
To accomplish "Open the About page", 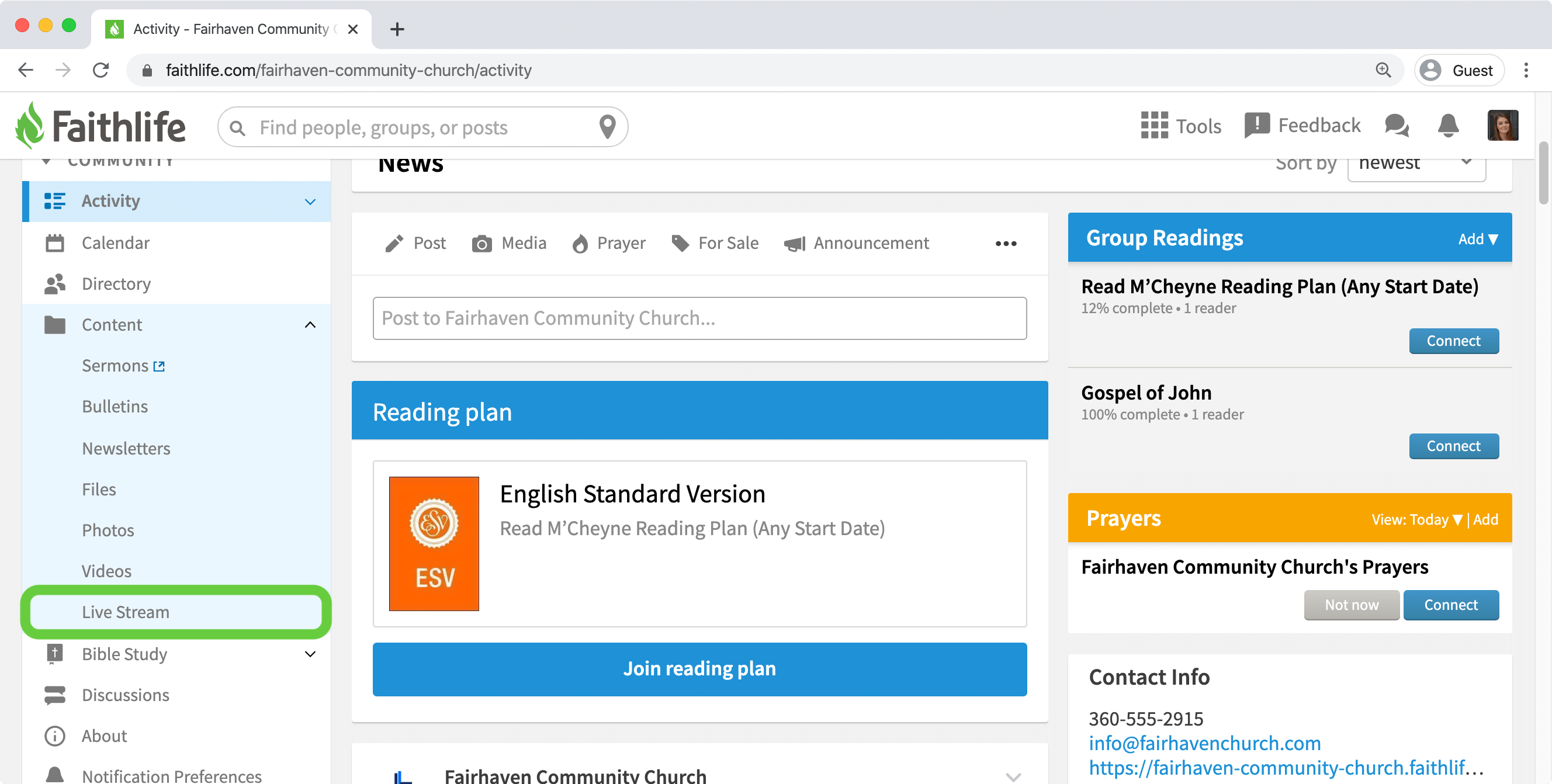I will [176, 736].
